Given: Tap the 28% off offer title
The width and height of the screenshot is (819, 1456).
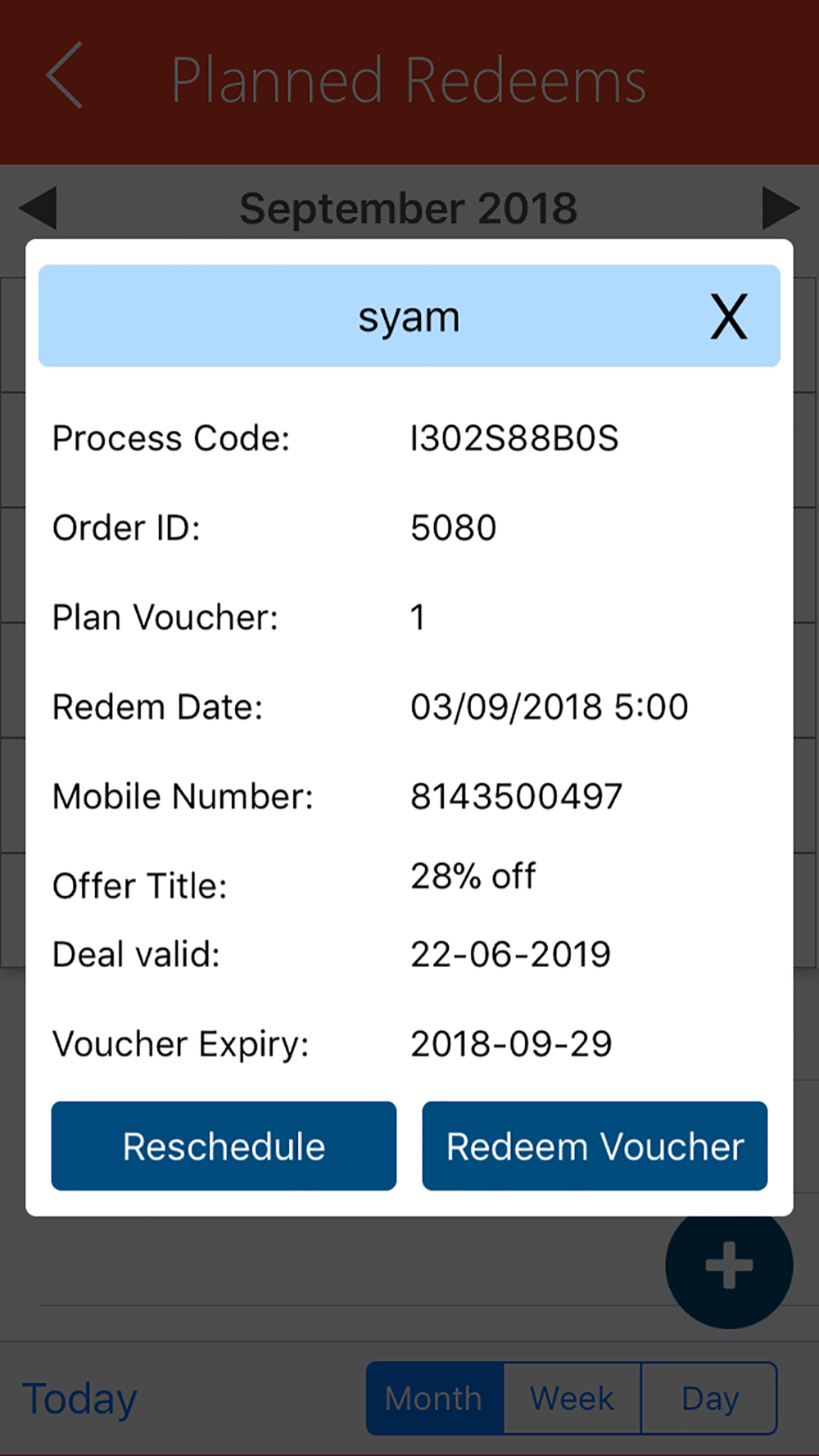Looking at the screenshot, I should click(x=473, y=876).
